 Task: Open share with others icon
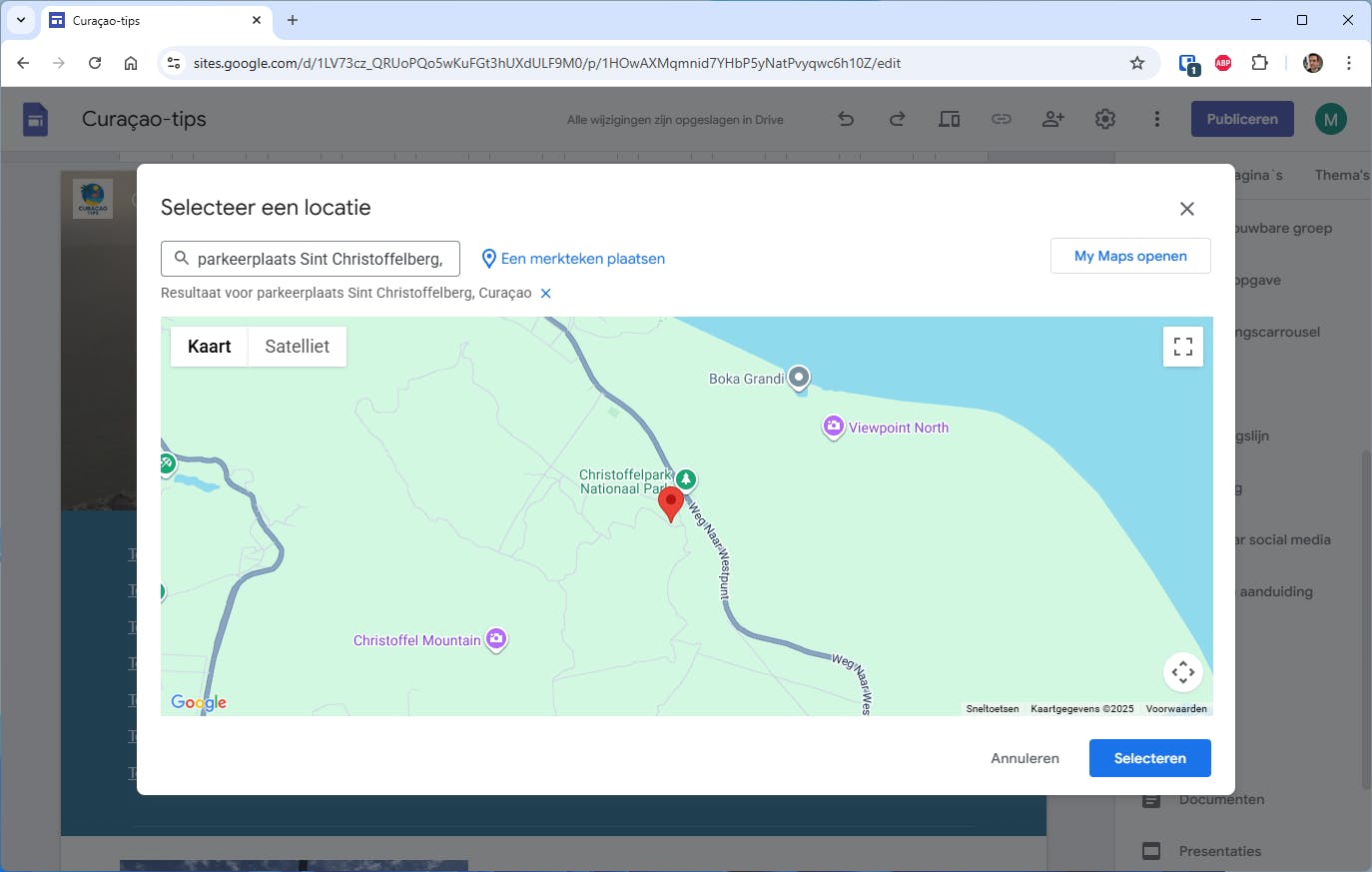1053,119
